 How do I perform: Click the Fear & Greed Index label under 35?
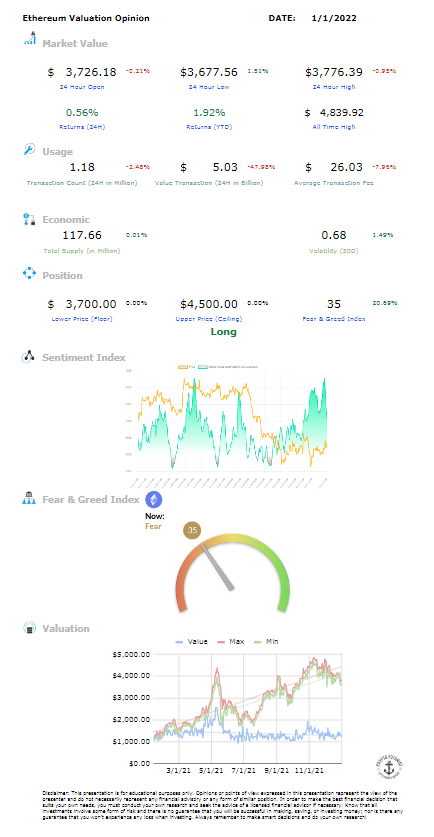point(334,319)
